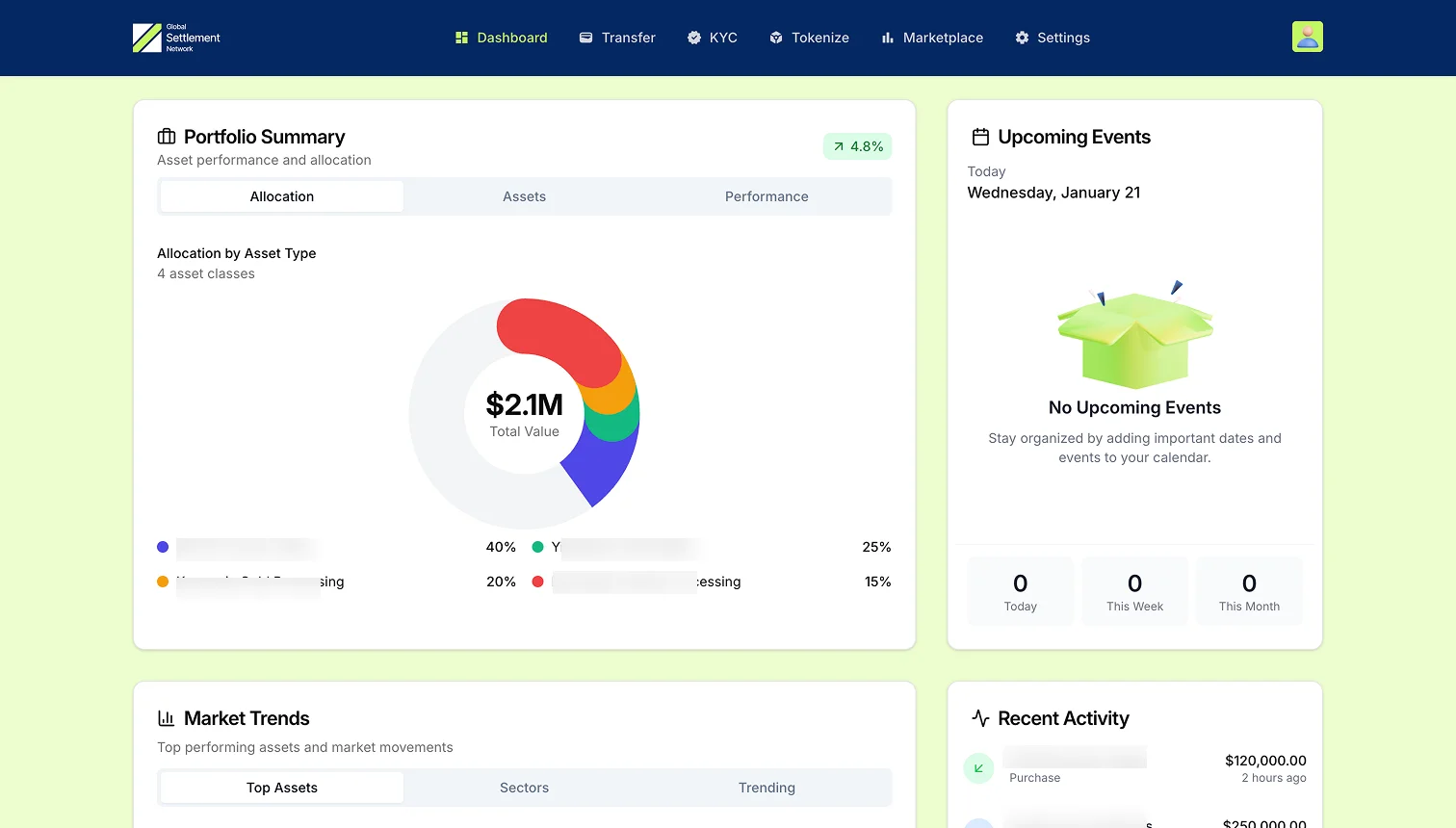Switch to the Sectors tab
The image size is (1456, 828).
point(524,788)
